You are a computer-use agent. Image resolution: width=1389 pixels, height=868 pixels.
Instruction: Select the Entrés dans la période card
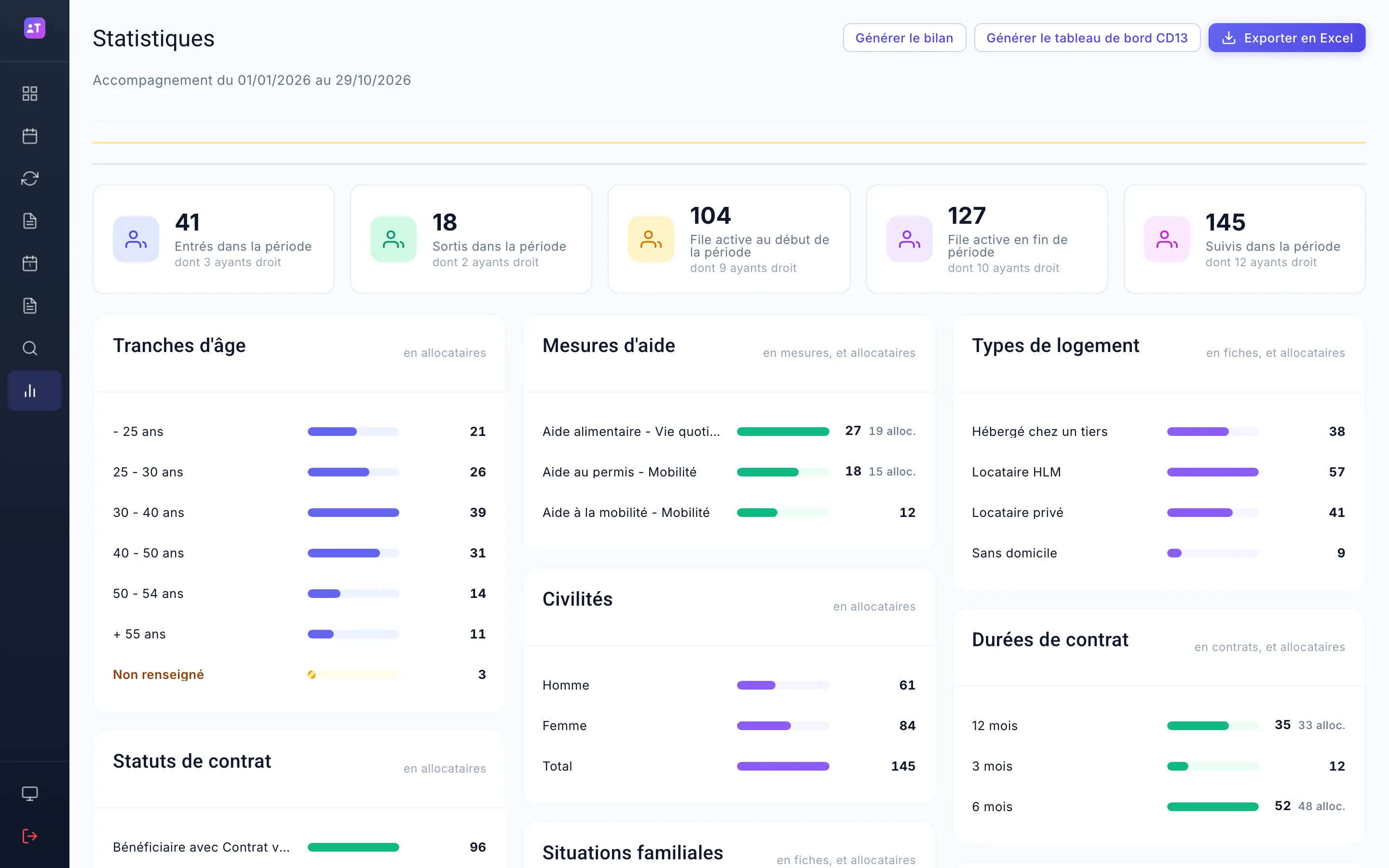pyautogui.click(x=214, y=239)
